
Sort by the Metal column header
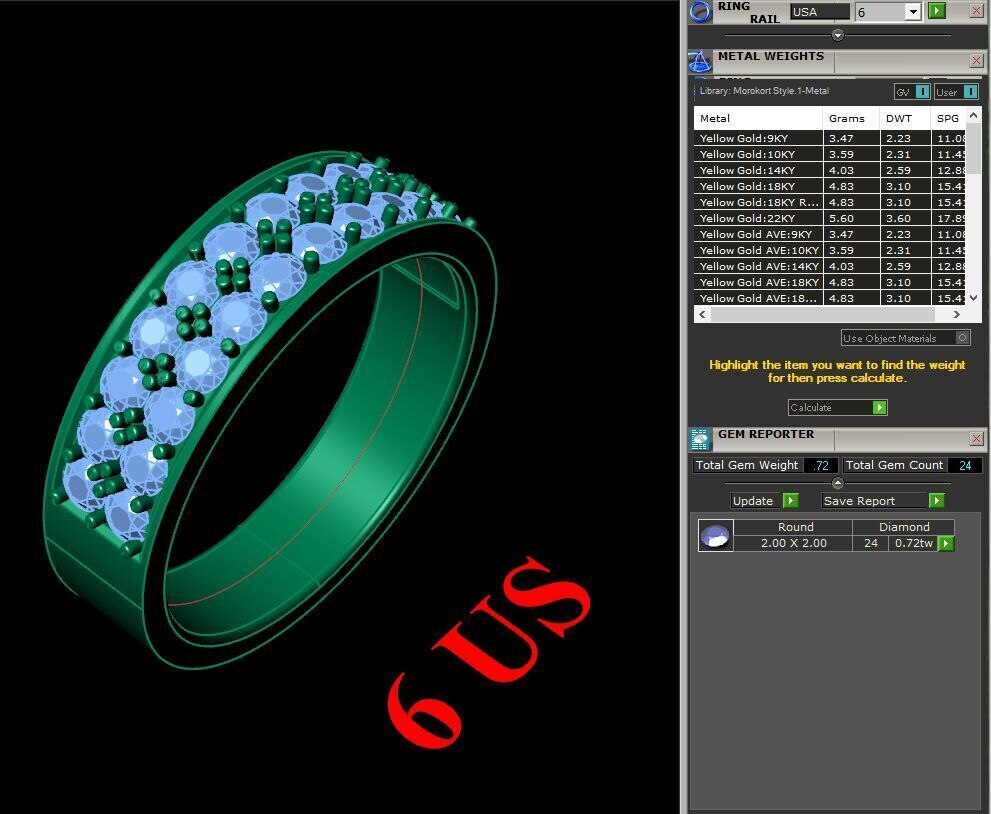tap(758, 118)
